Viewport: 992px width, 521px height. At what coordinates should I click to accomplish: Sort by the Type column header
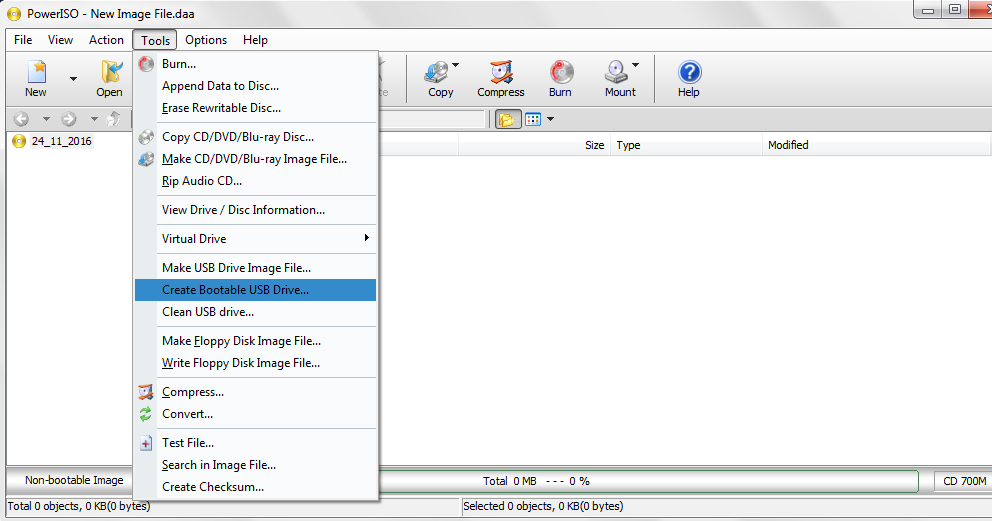[686, 145]
